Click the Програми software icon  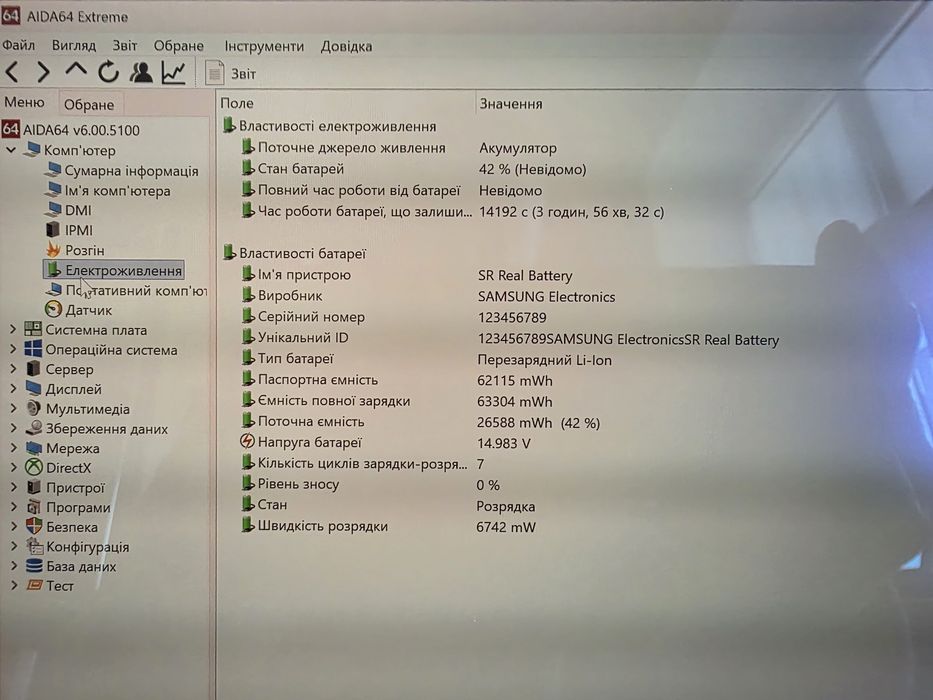(x=34, y=507)
